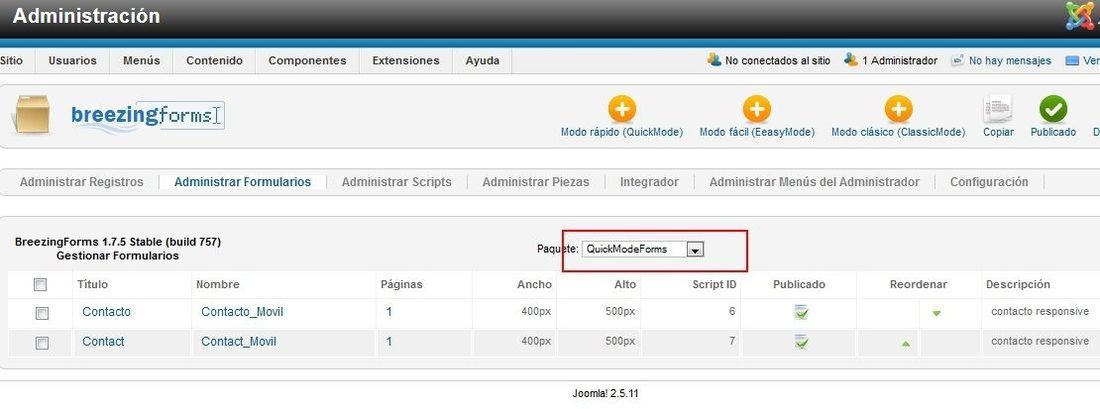The width and height of the screenshot is (1100, 409).
Task: Open the Contact form title link
Action: pos(103,342)
